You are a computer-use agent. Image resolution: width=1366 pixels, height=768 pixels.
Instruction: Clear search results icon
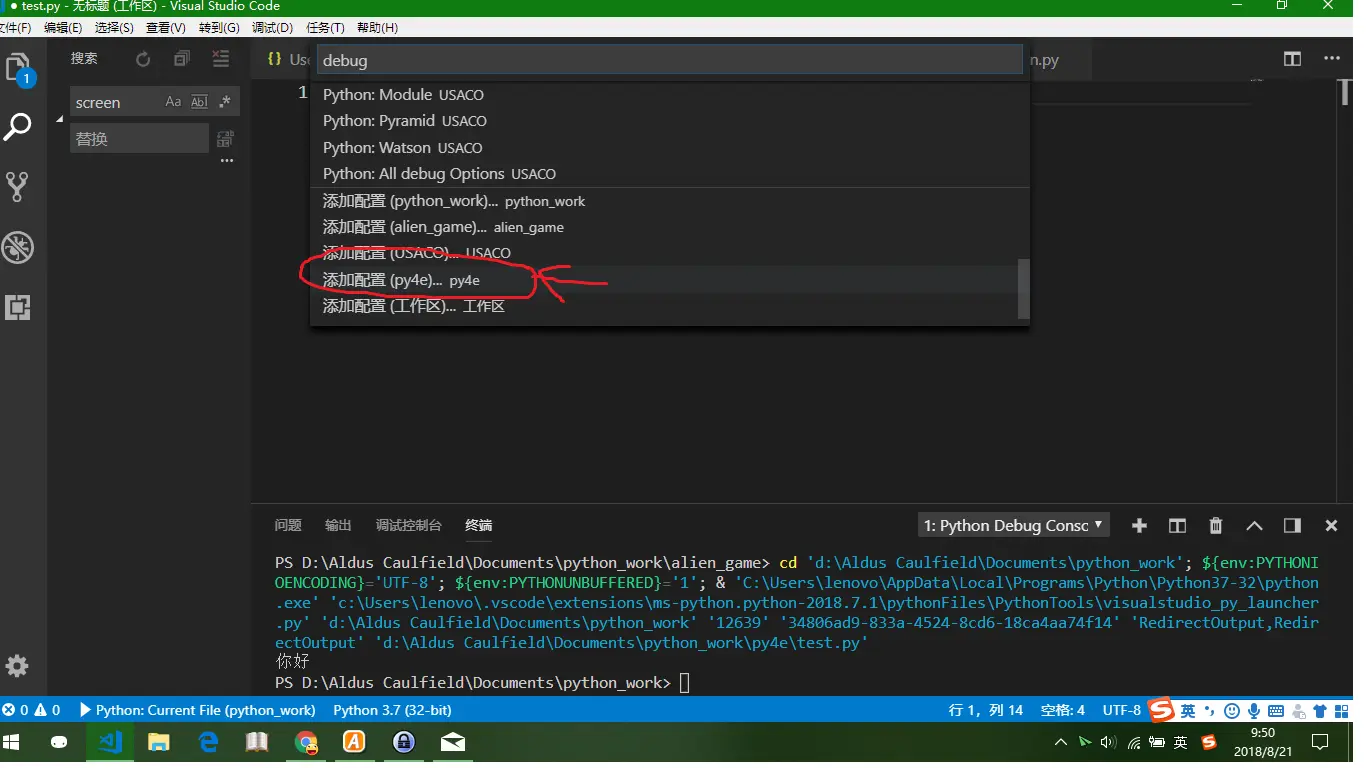click(x=220, y=59)
